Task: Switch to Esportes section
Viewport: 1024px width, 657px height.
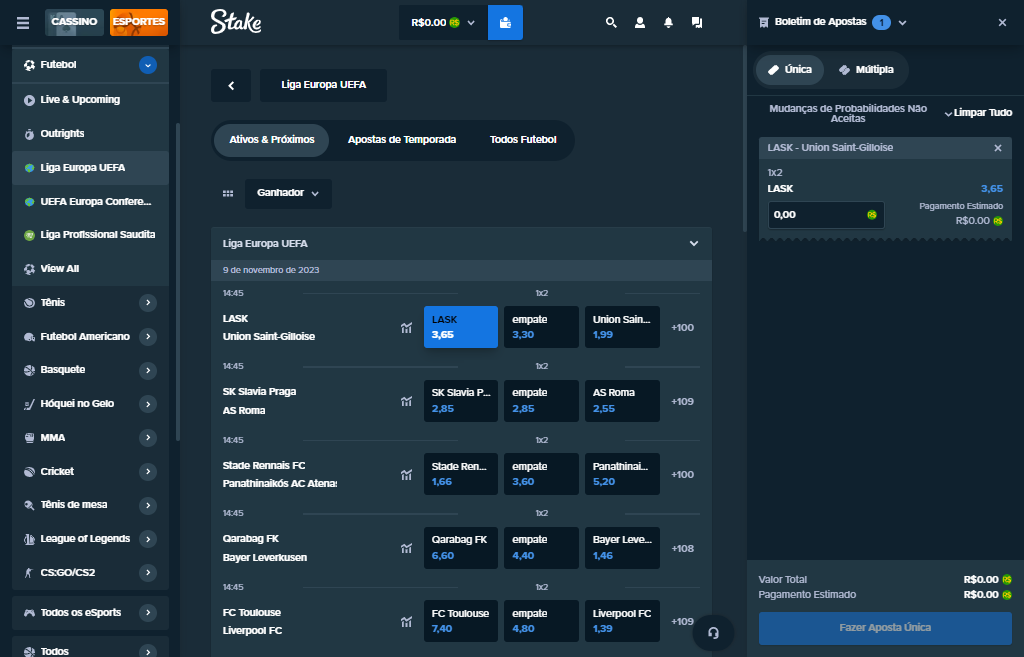Action: click(139, 22)
